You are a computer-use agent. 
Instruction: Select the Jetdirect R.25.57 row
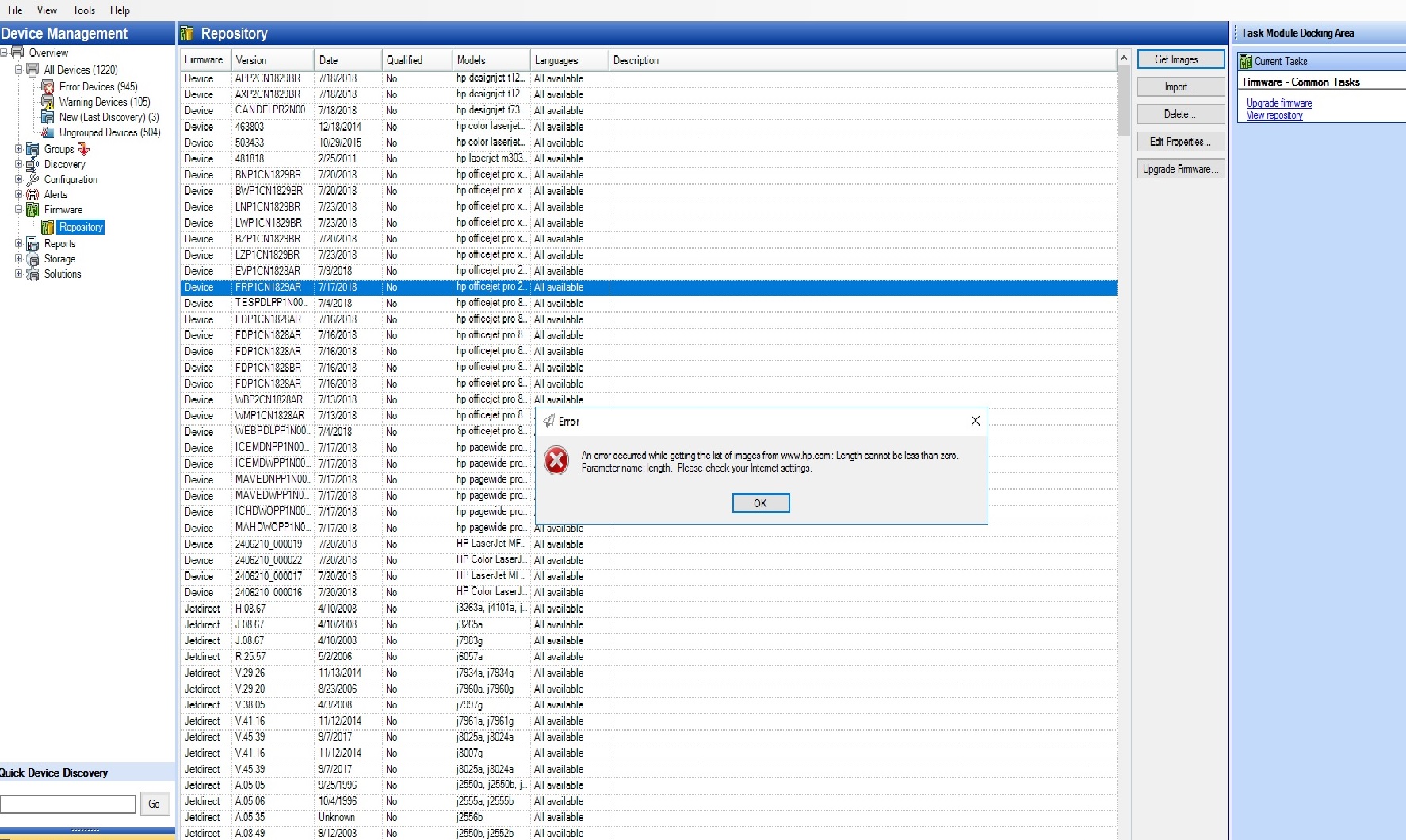(648, 657)
